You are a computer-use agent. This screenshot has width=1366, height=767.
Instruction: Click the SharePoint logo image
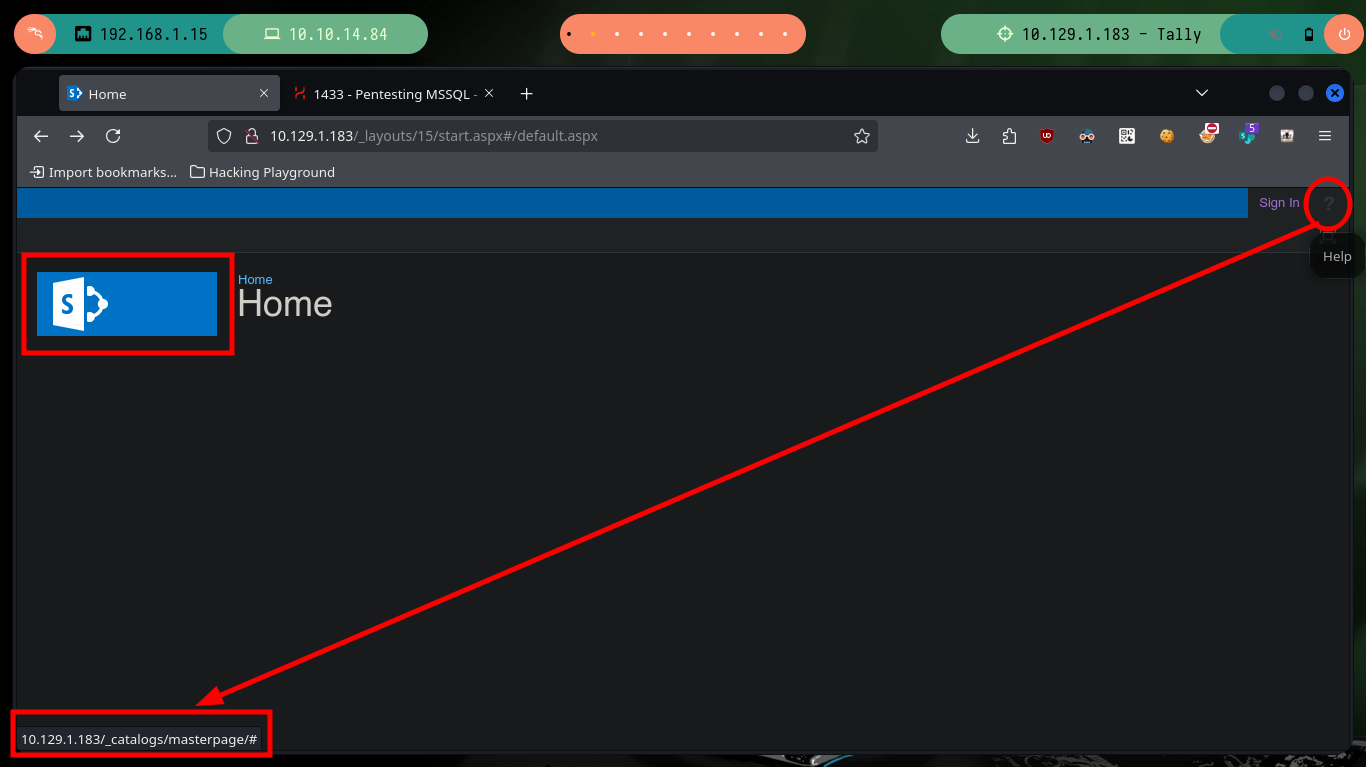click(x=127, y=303)
